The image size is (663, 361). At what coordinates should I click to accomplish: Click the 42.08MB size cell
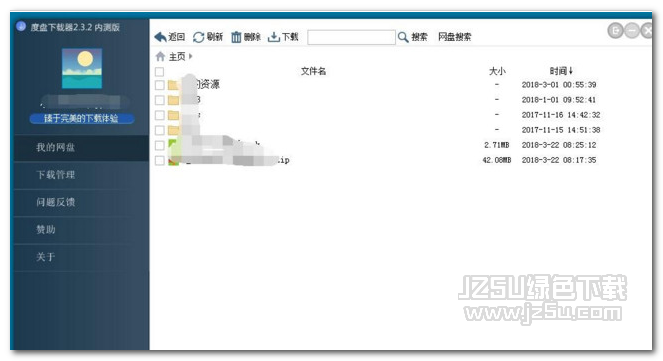point(497,160)
